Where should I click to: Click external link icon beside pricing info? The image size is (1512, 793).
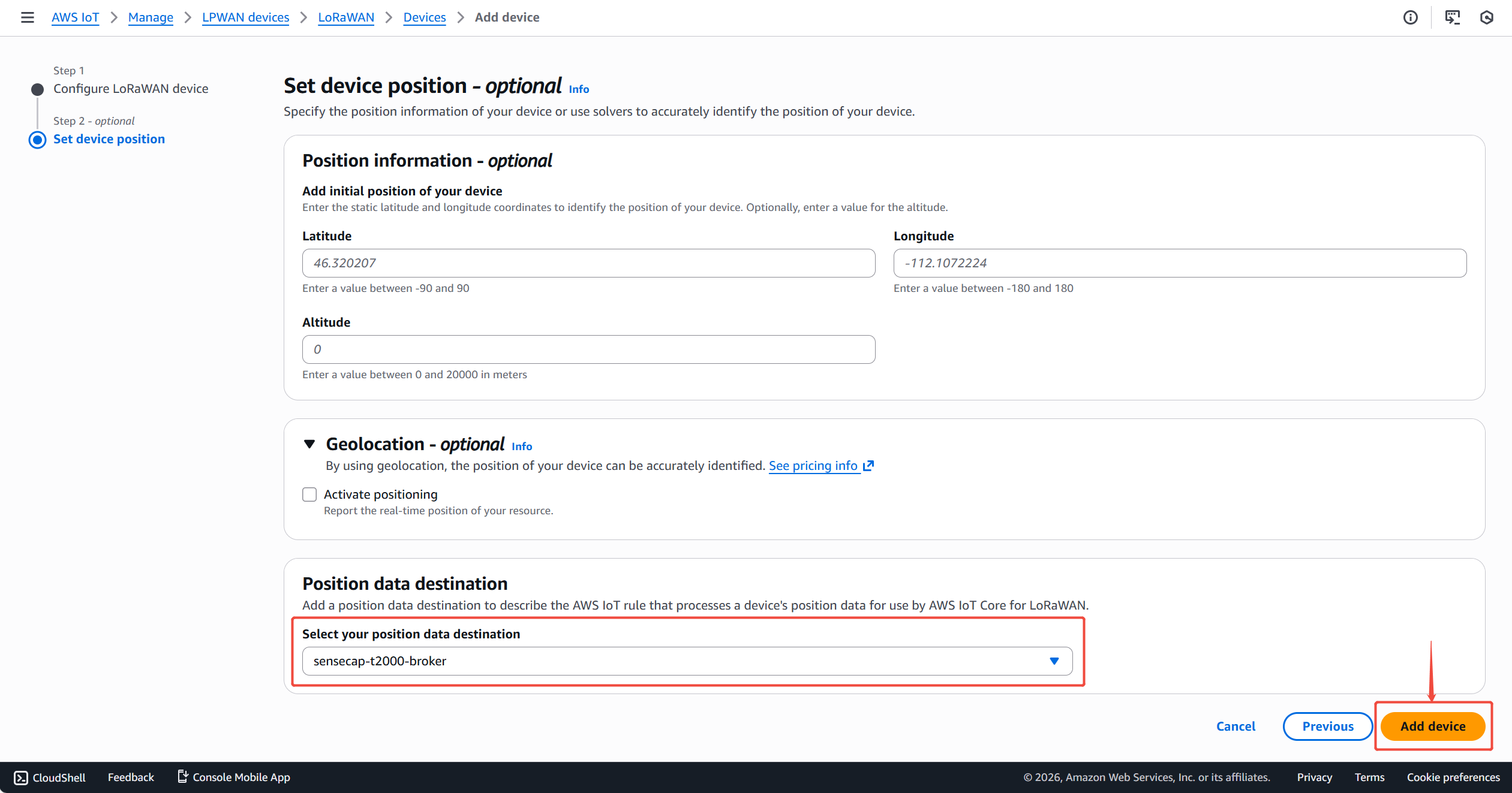(868, 466)
